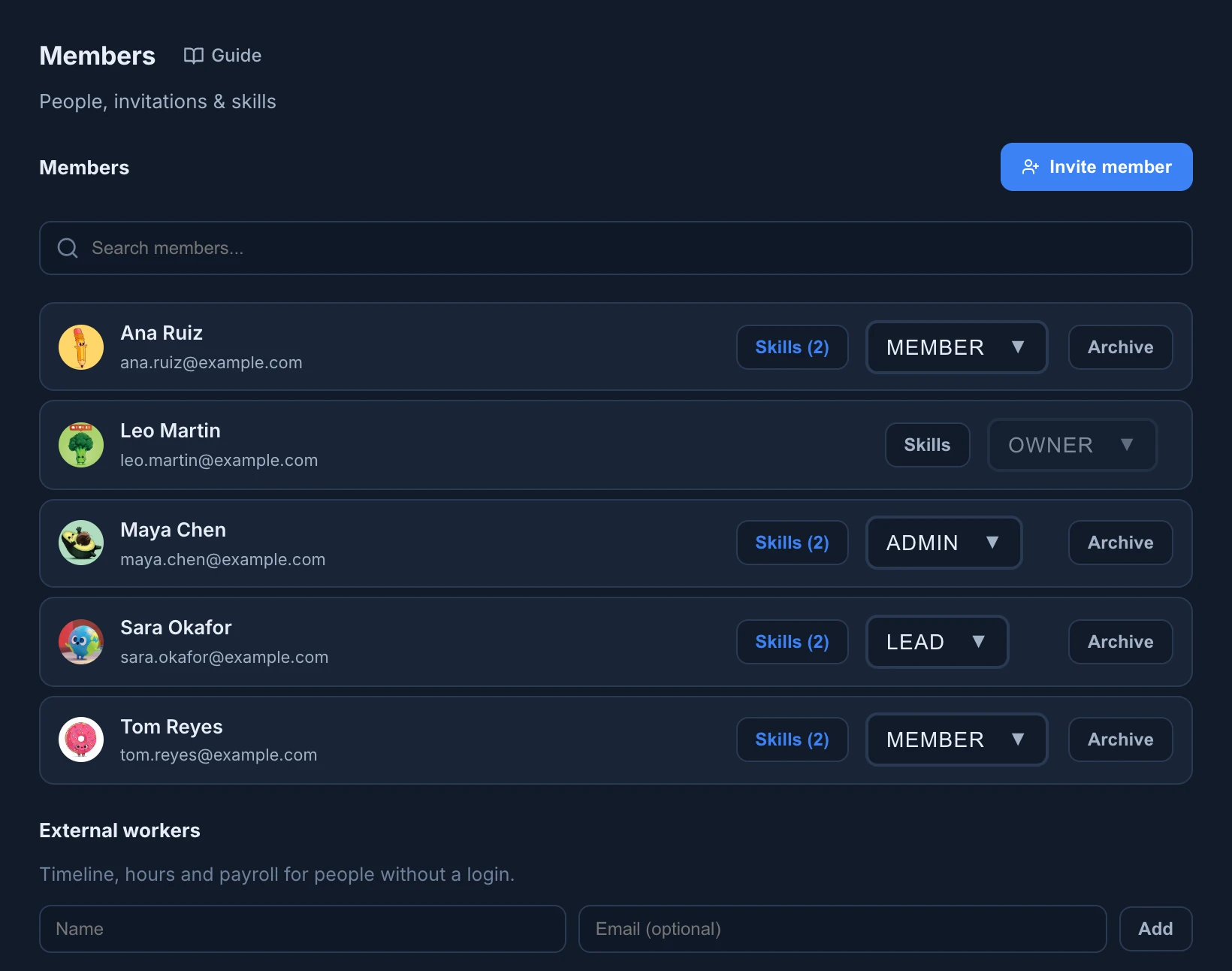Open Skills (2) for Ana Ruiz

793,347
